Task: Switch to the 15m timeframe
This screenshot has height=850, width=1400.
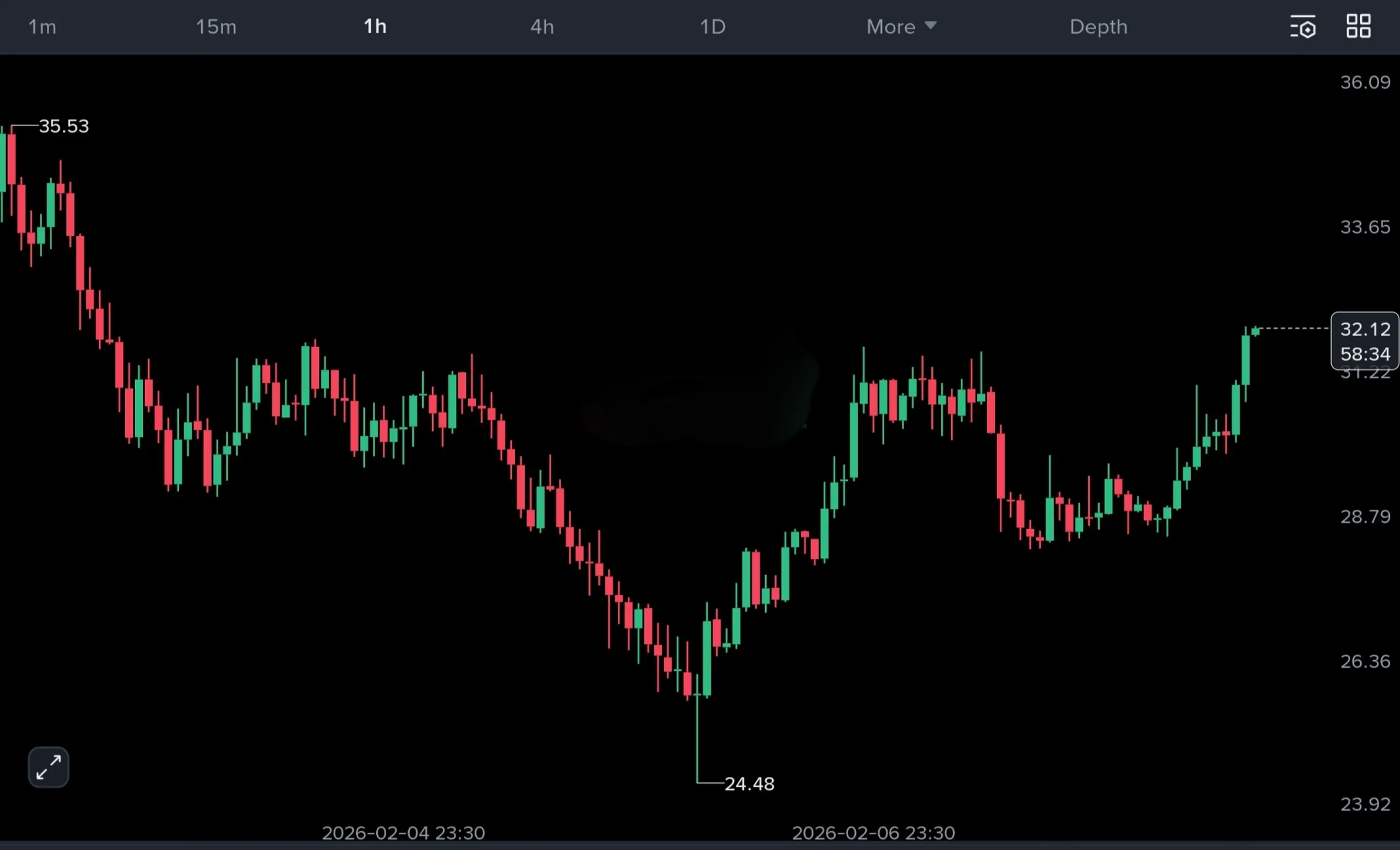Action: [216, 27]
